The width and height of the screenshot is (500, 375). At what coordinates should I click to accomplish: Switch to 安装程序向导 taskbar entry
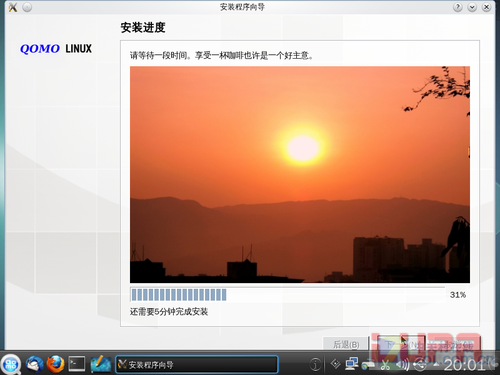click(197, 364)
